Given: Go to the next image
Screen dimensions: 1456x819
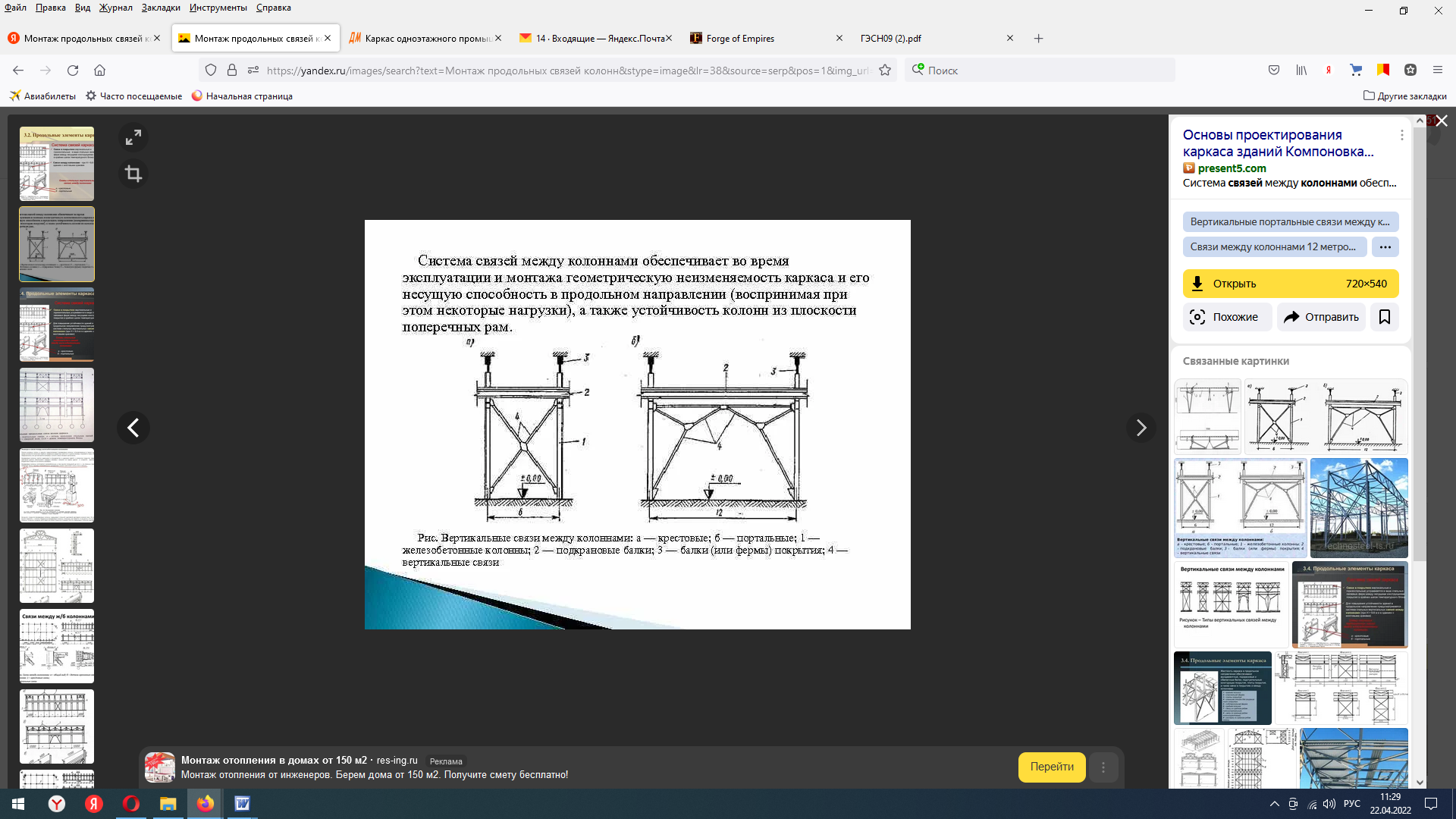Looking at the screenshot, I should click(1141, 428).
